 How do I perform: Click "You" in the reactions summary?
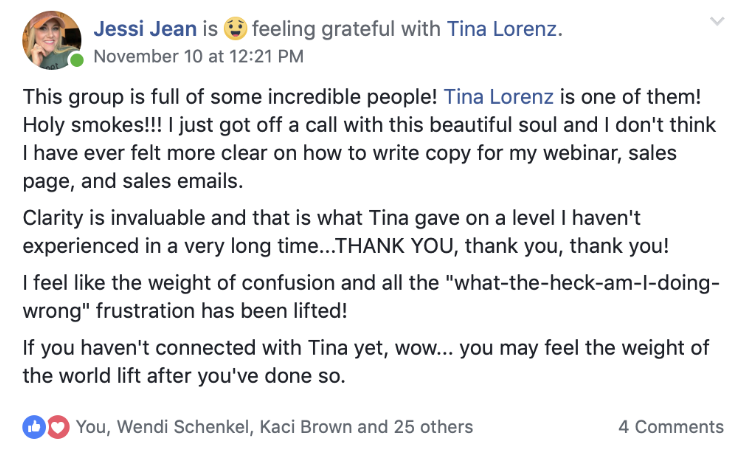91,427
